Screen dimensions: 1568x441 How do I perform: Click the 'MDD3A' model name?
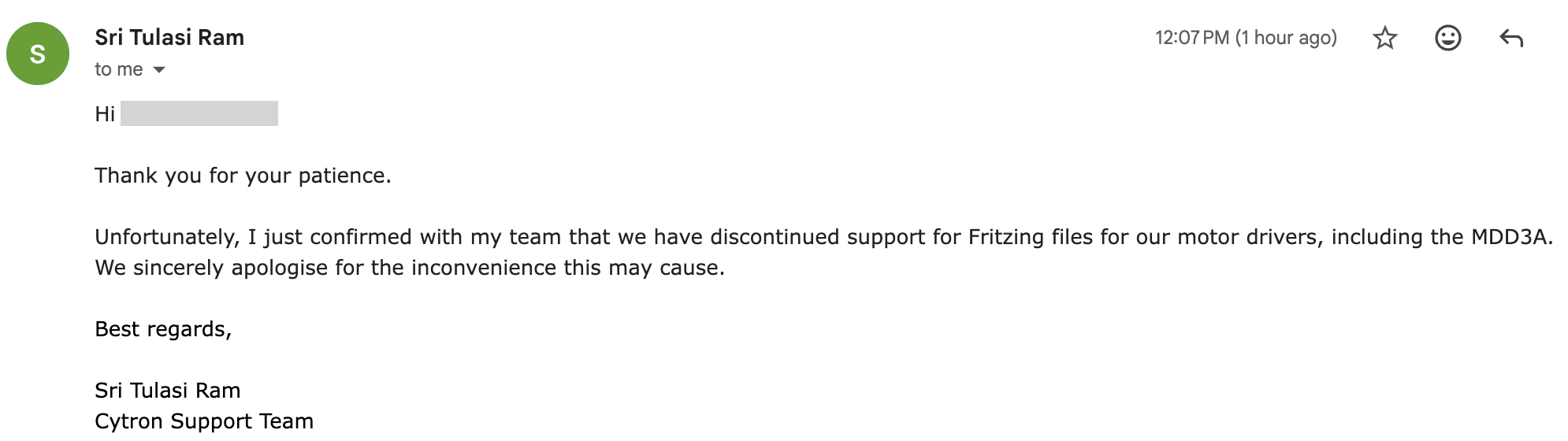[1508, 237]
